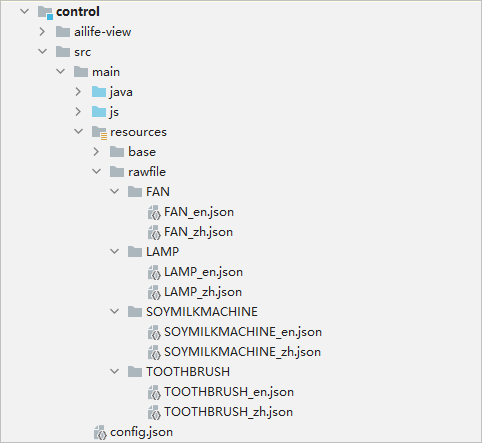Viewport: 482px width, 443px height.
Task: Select the LAMP_en.json file
Action: pyautogui.click(x=203, y=272)
